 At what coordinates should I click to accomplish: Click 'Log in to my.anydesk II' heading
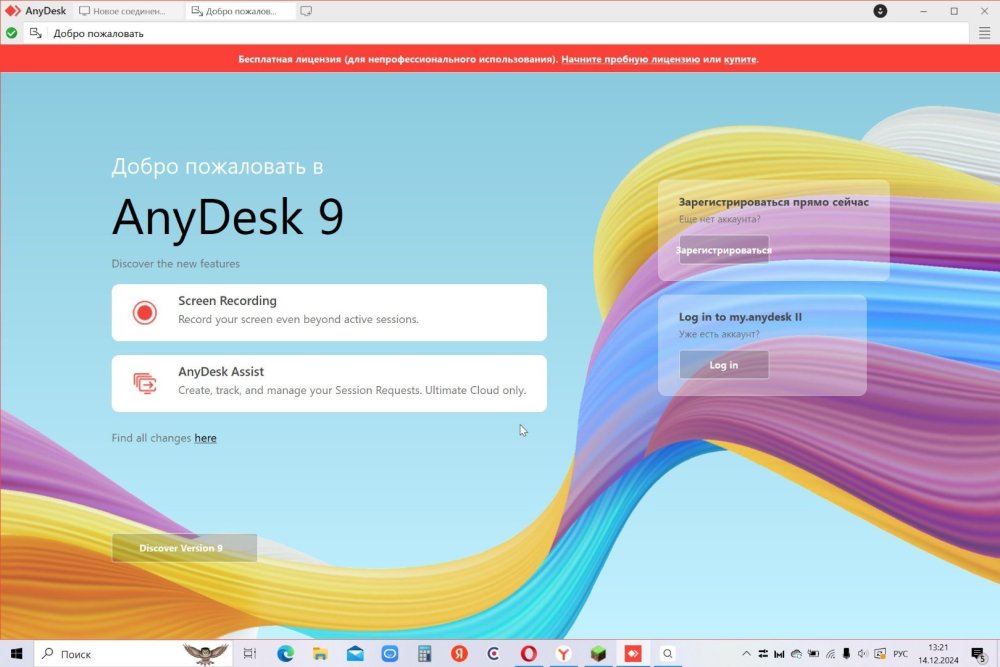point(740,317)
